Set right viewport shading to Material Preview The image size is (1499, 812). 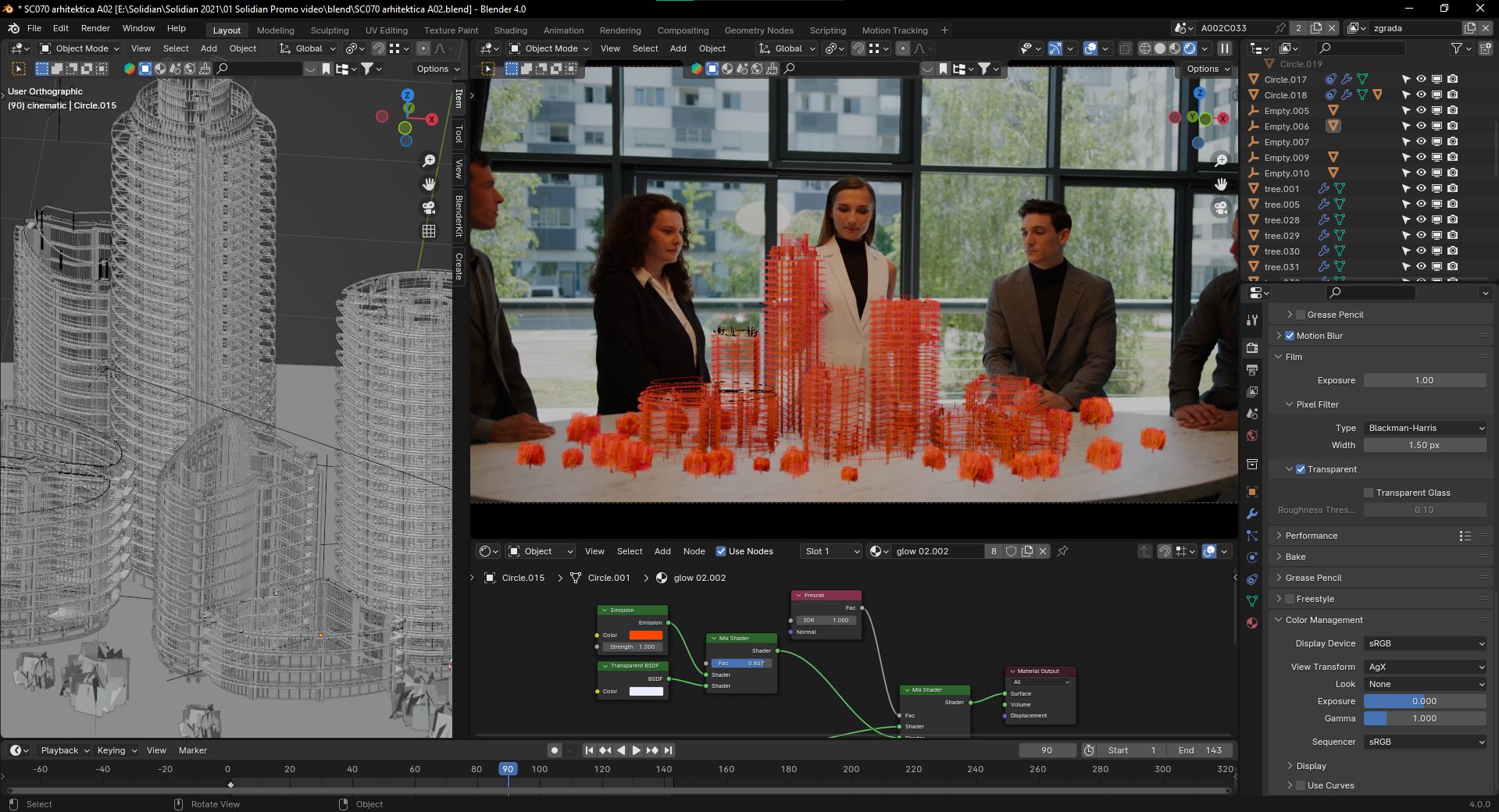coord(1175,48)
